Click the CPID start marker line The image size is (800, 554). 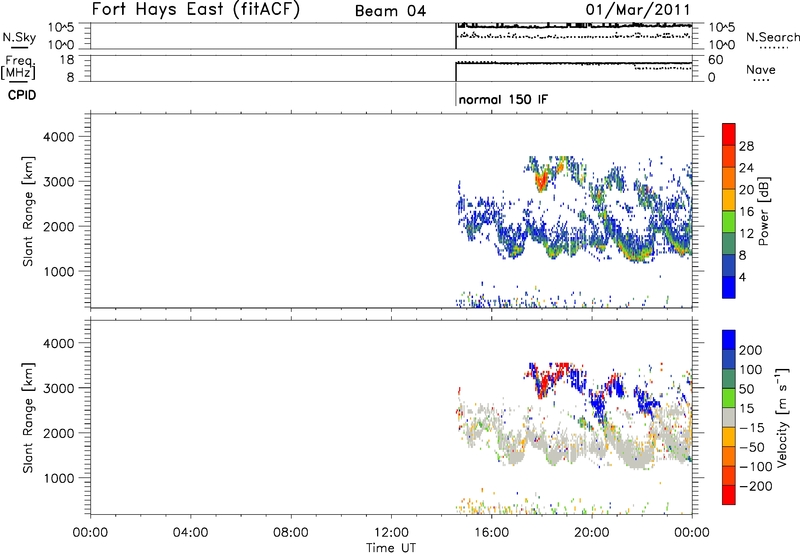click(x=456, y=95)
